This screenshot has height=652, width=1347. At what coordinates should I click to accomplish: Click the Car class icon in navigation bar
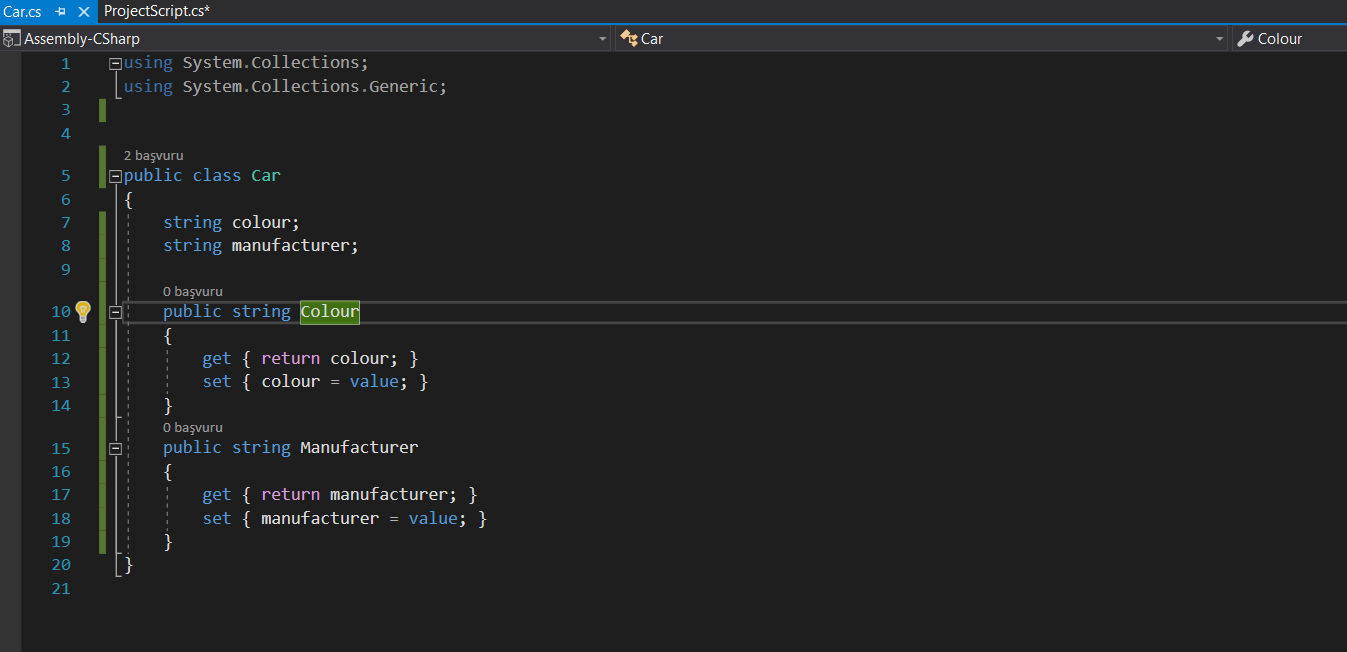[629, 39]
